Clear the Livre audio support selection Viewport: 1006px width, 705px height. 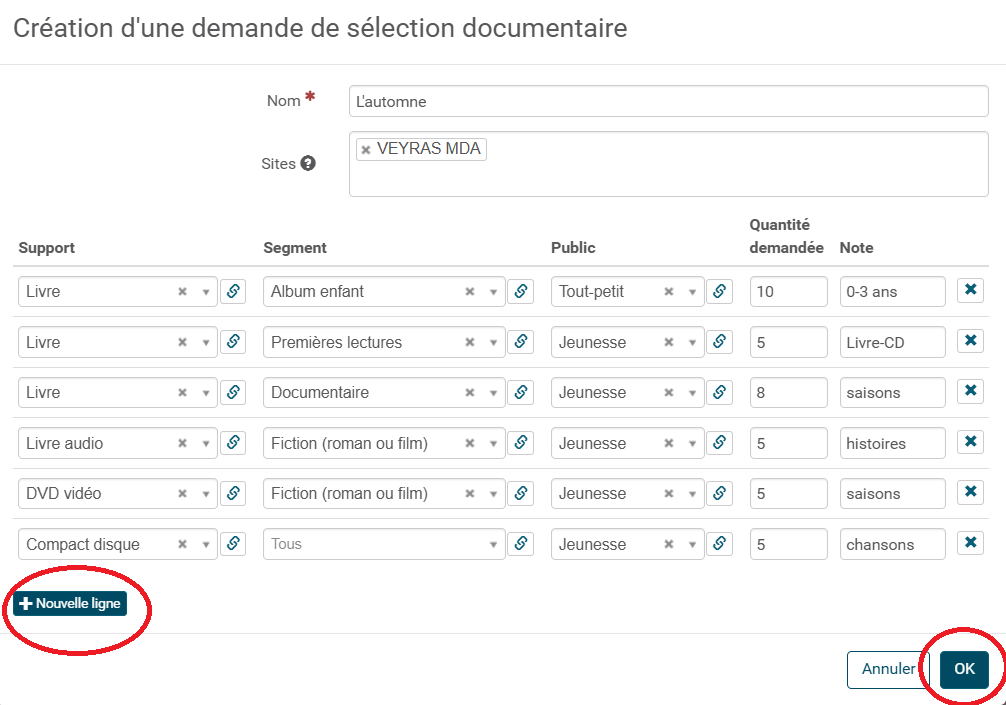tap(185, 442)
